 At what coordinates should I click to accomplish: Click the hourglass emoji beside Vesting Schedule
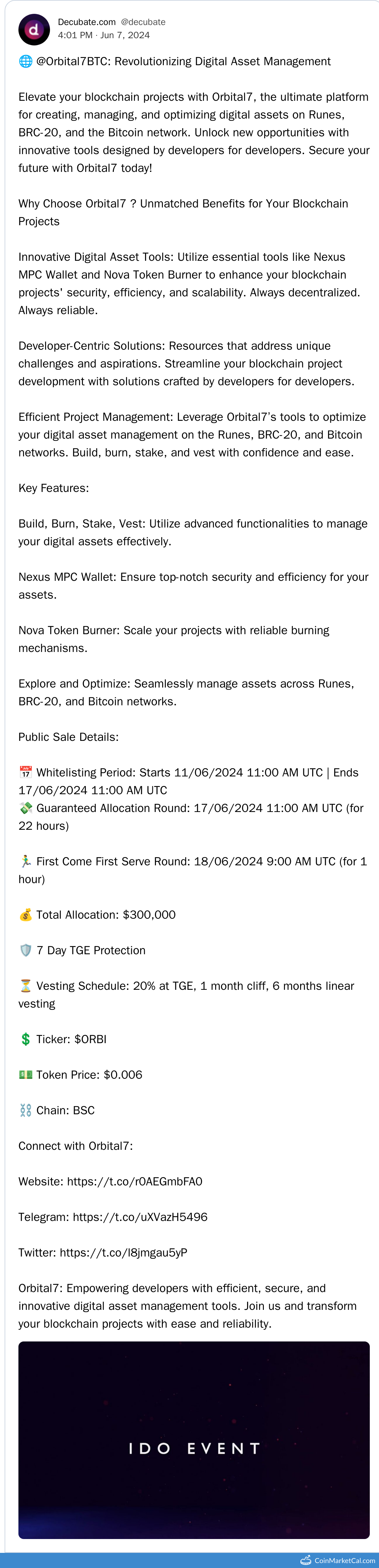click(26, 986)
